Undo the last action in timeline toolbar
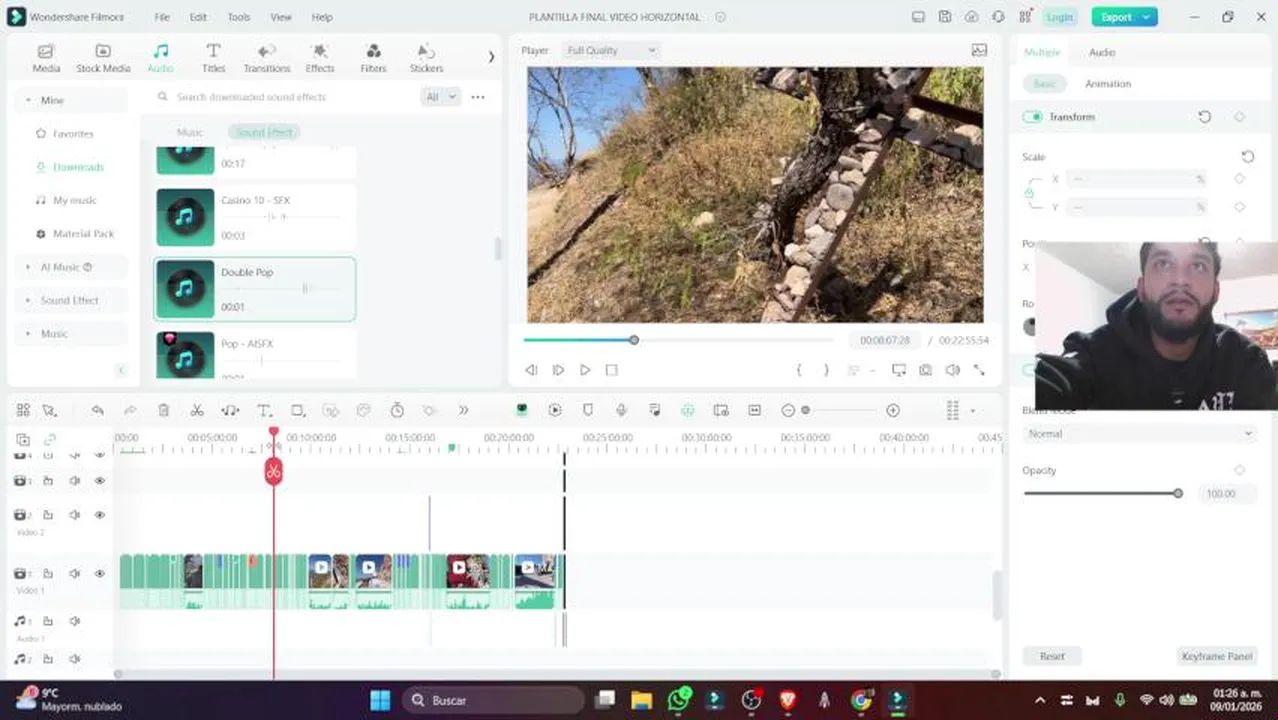This screenshot has width=1278, height=720. tap(97, 411)
